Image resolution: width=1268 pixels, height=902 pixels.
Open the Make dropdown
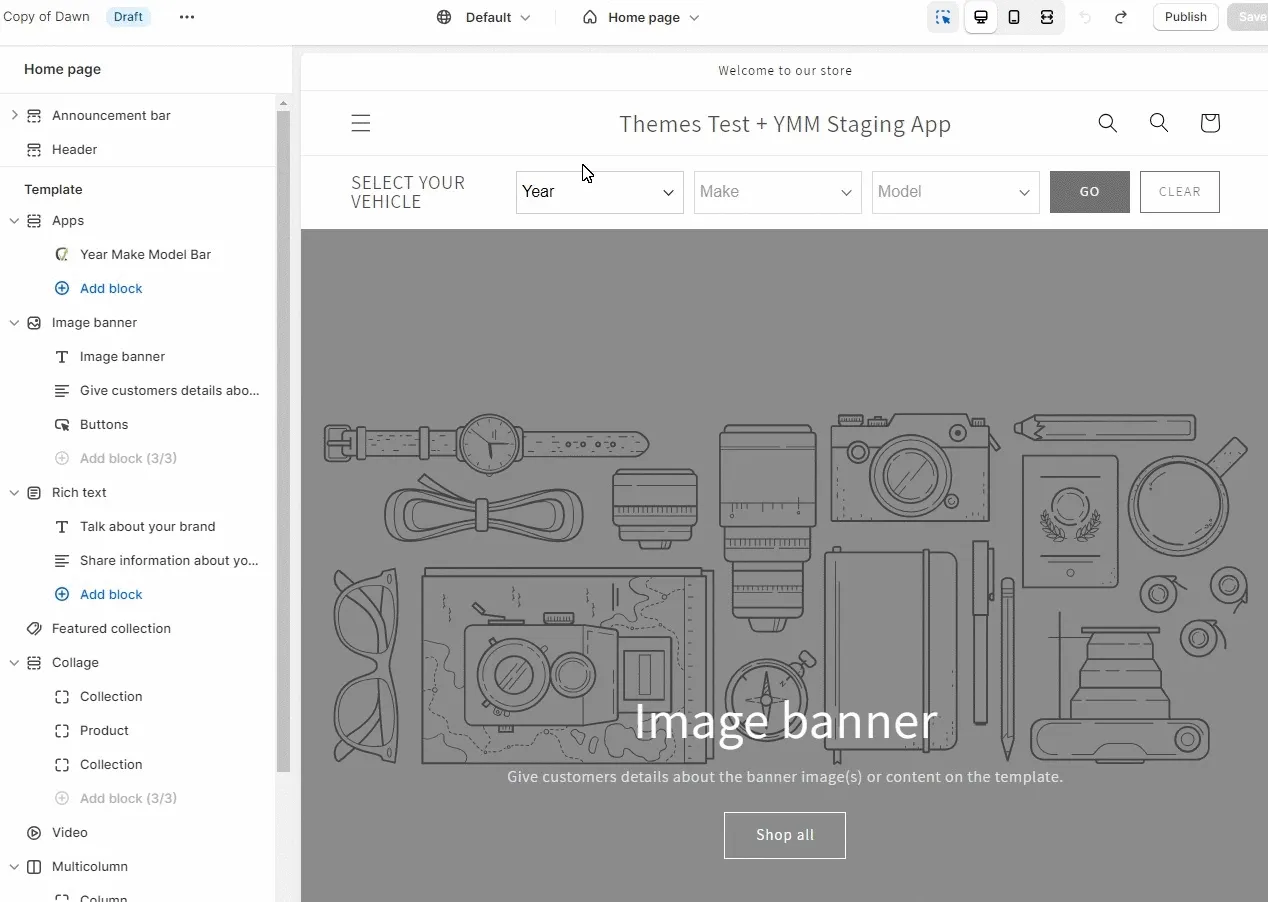tap(777, 192)
